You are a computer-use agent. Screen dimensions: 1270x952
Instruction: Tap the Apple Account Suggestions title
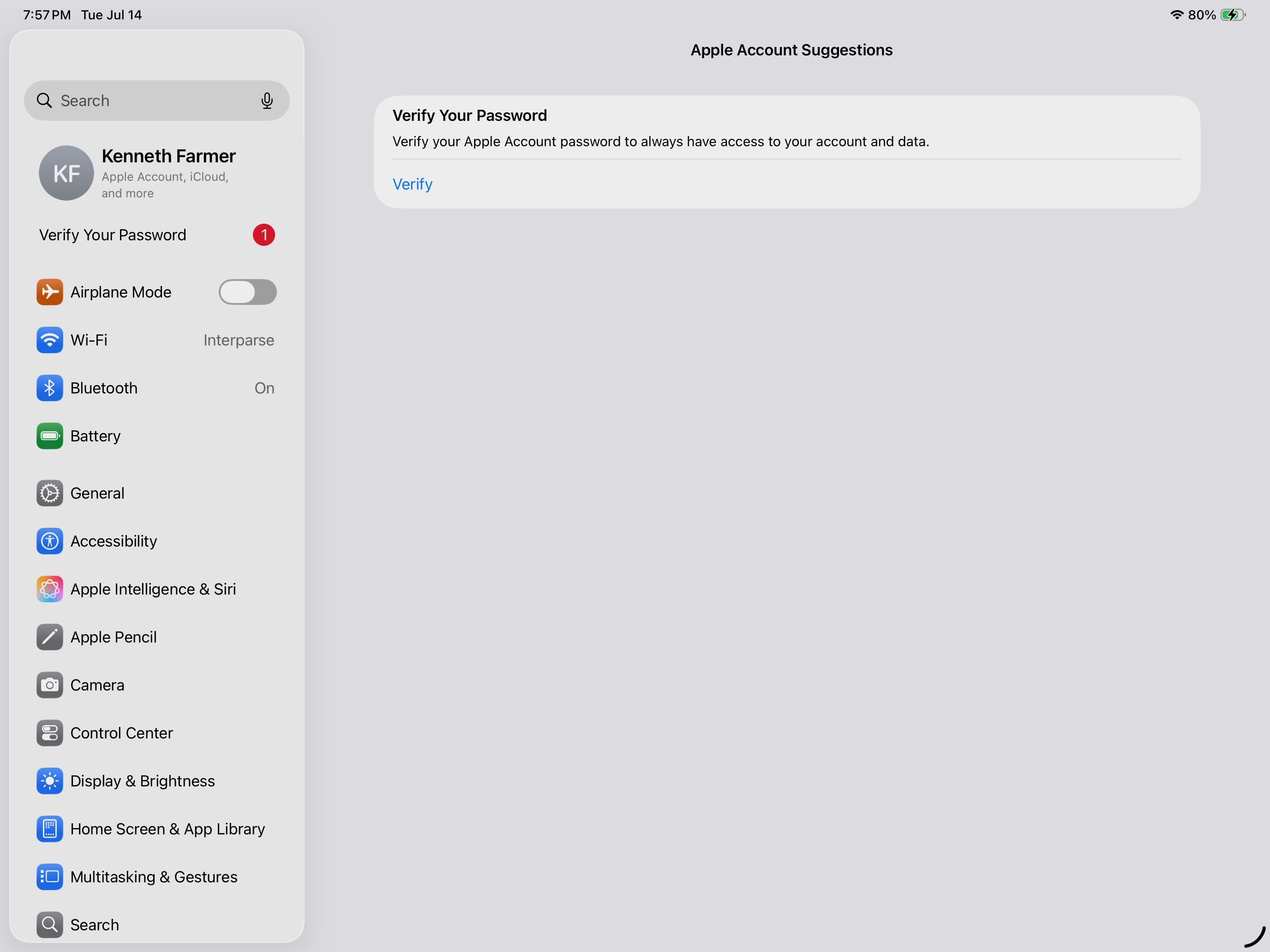[791, 50]
